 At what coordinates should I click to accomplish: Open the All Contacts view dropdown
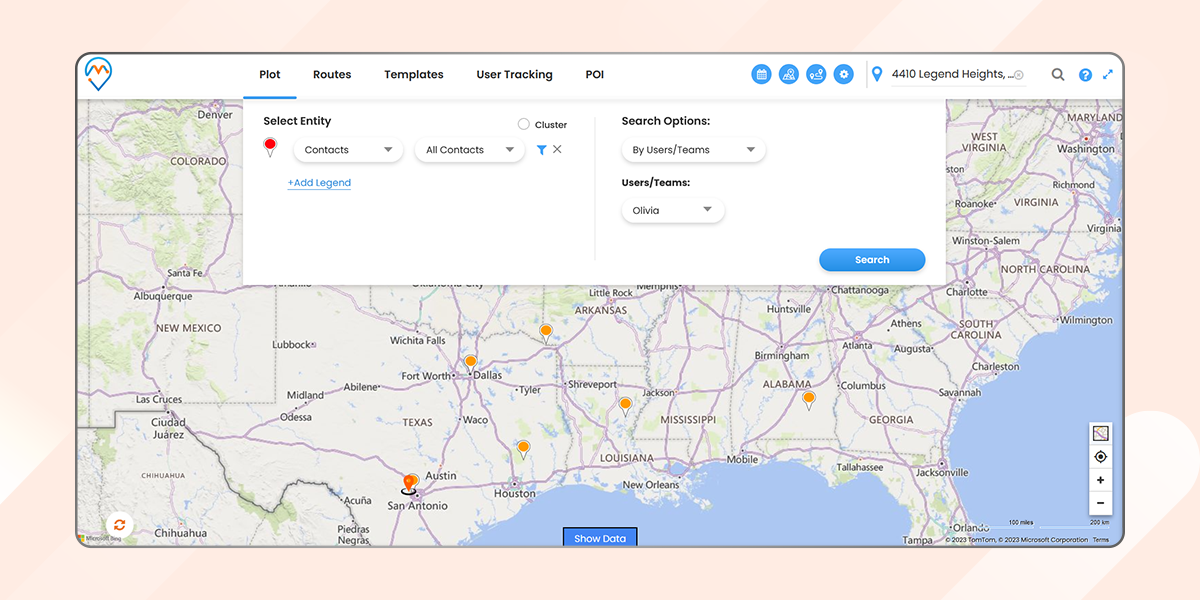(x=469, y=150)
